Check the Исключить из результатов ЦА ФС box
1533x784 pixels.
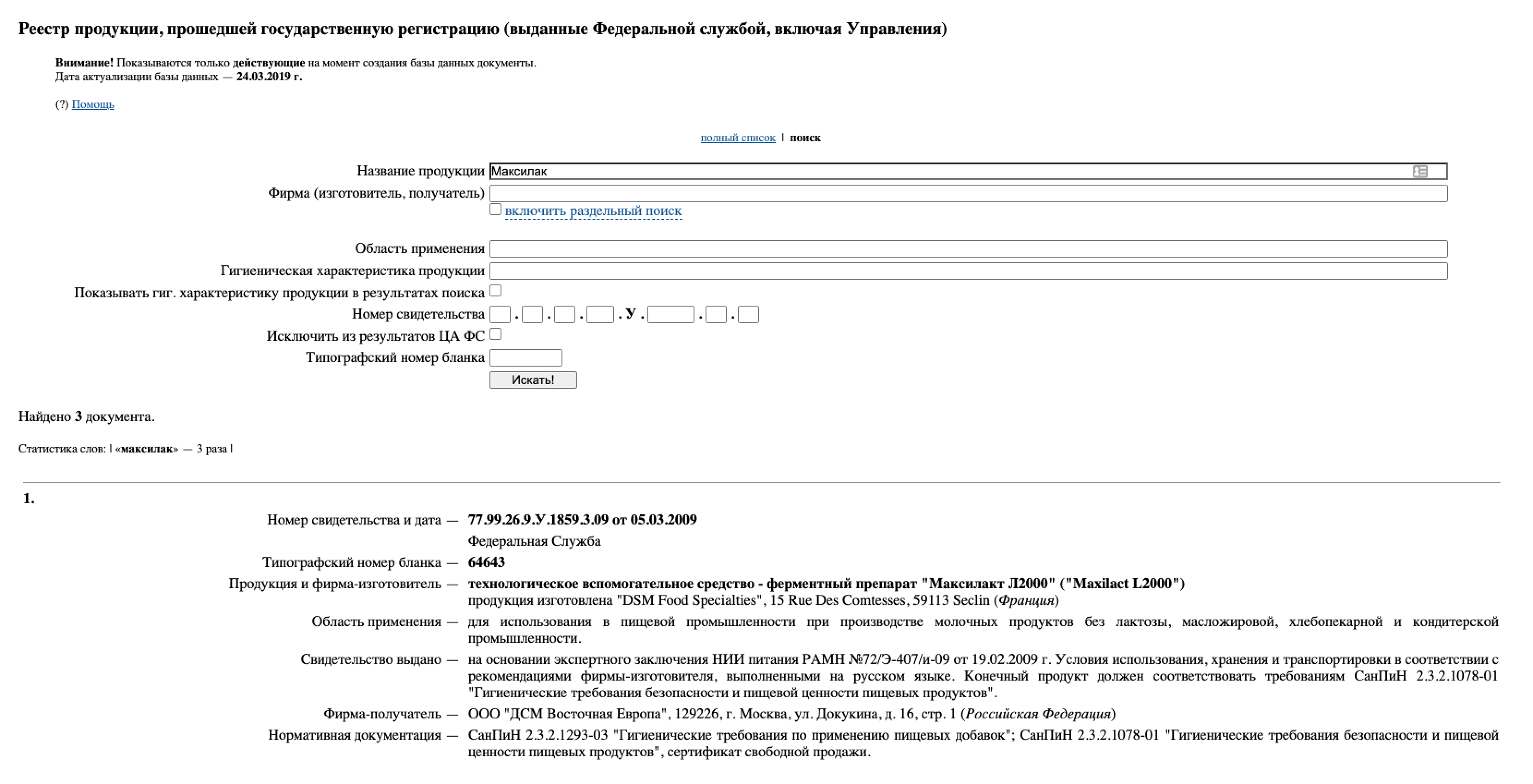[495, 334]
